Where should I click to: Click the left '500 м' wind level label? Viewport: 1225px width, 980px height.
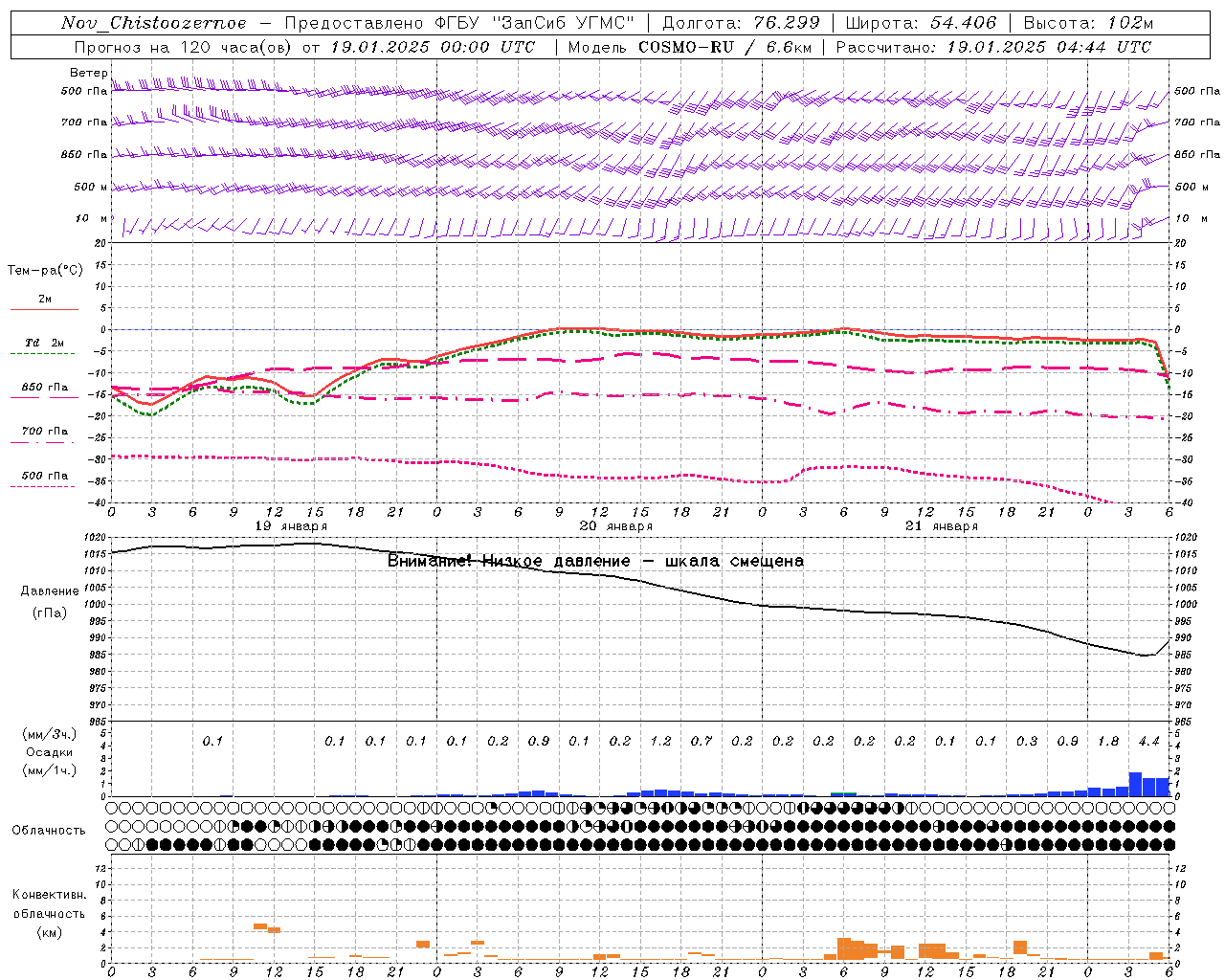click(91, 187)
